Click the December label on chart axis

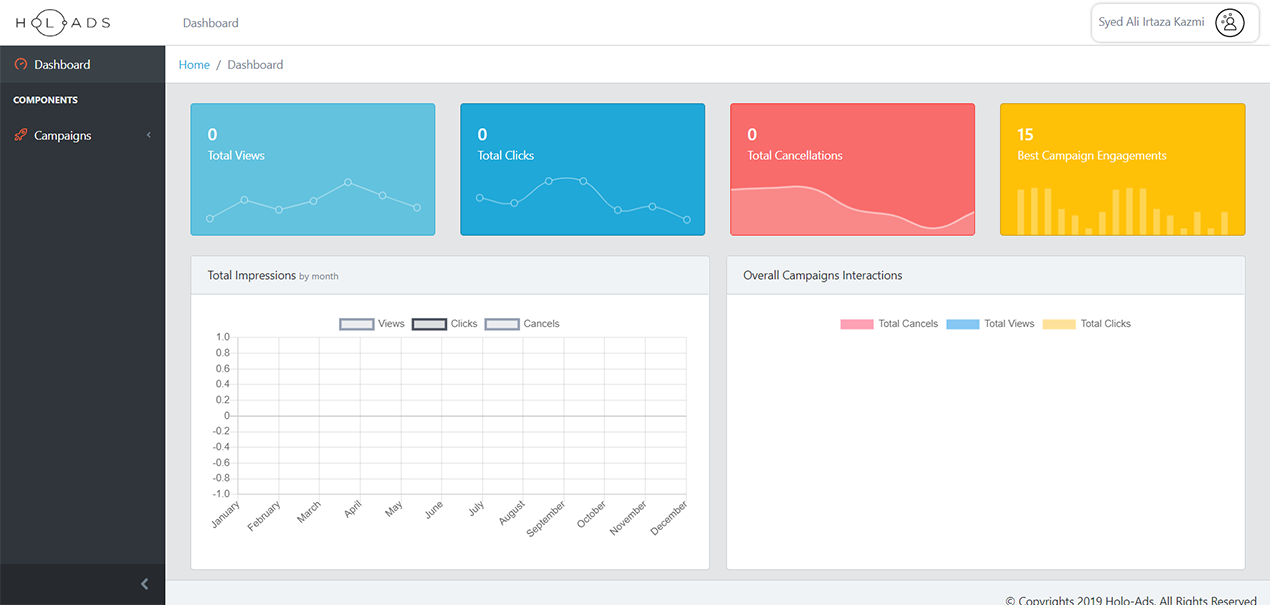point(669,518)
